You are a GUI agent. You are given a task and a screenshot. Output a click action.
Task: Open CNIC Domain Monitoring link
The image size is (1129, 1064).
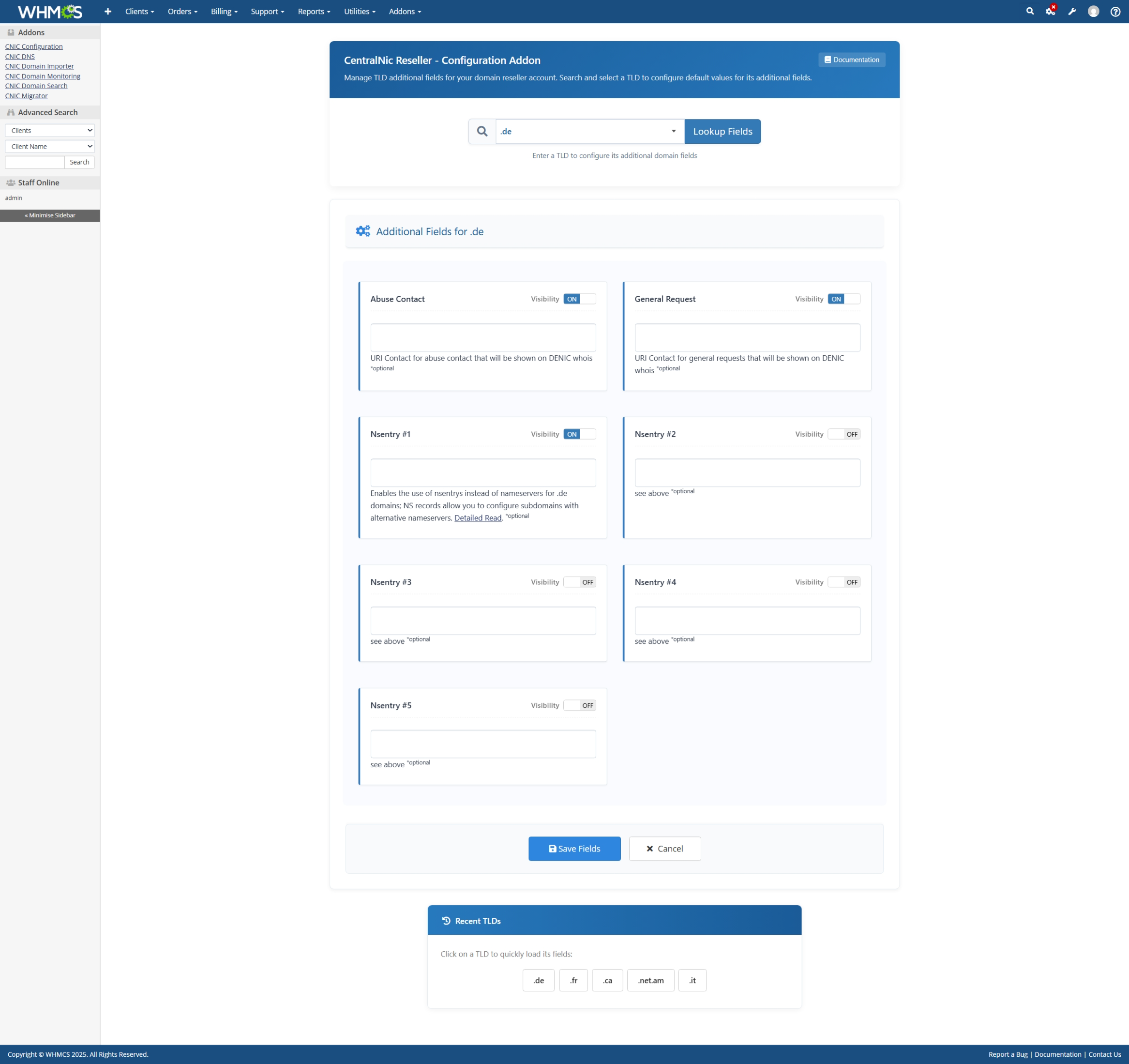tap(43, 76)
